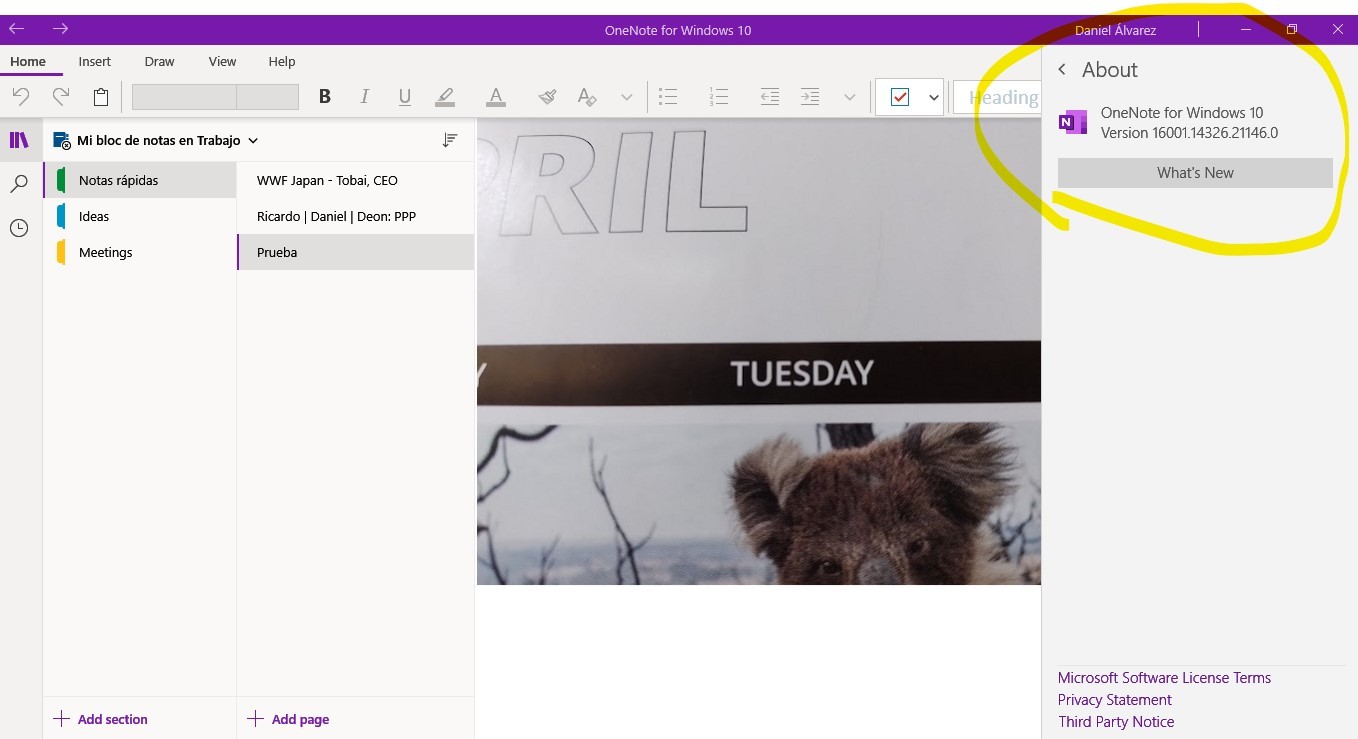Select the Ideas section
The width and height of the screenshot is (1358, 739).
click(x=140, y=216)
